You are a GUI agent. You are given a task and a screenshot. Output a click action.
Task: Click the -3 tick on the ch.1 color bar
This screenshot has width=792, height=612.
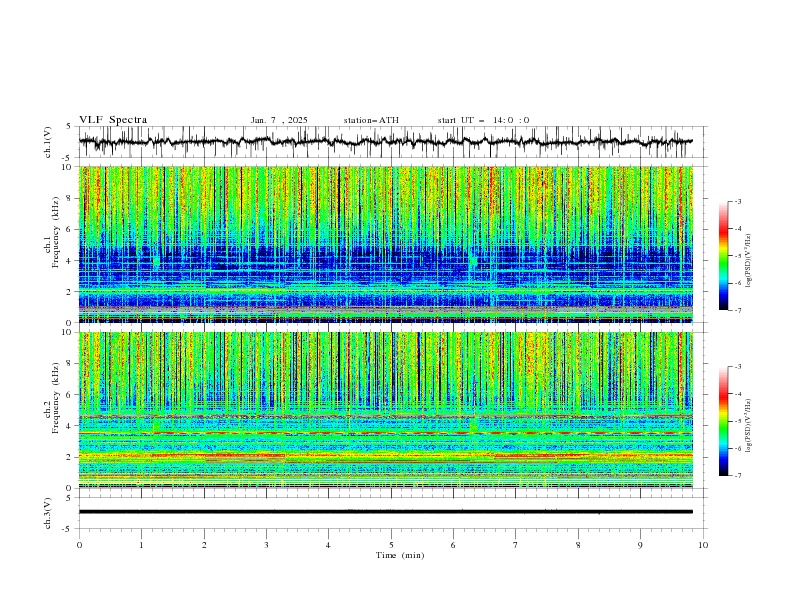pyautogui.click(x=737, y=201)
